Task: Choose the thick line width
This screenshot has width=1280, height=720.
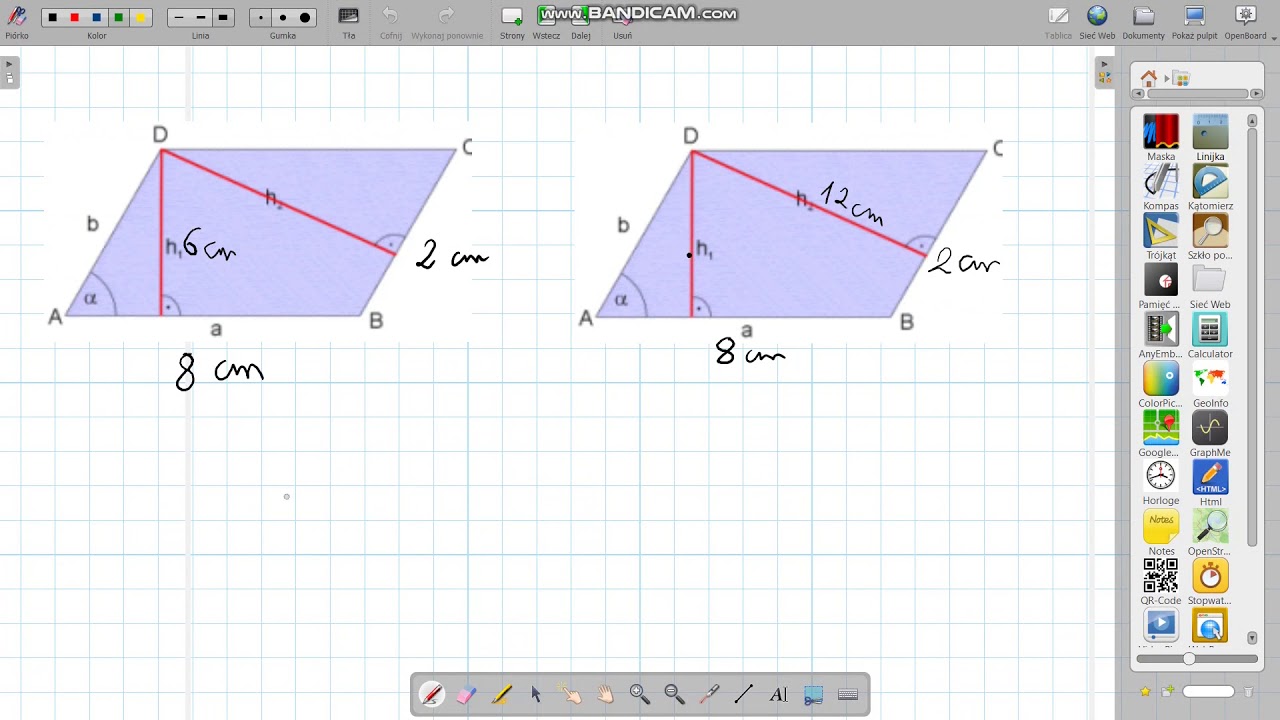Action: pos(223,17)
